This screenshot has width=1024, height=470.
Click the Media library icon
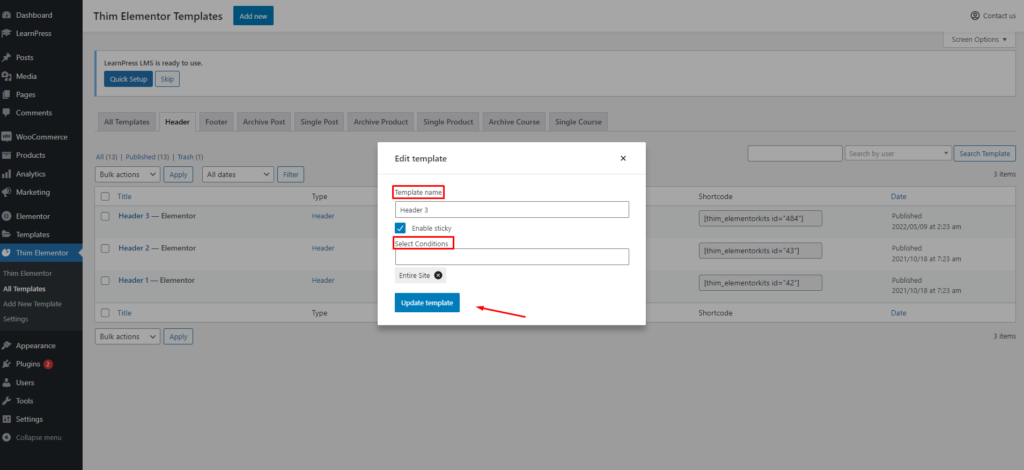(7, 76)
